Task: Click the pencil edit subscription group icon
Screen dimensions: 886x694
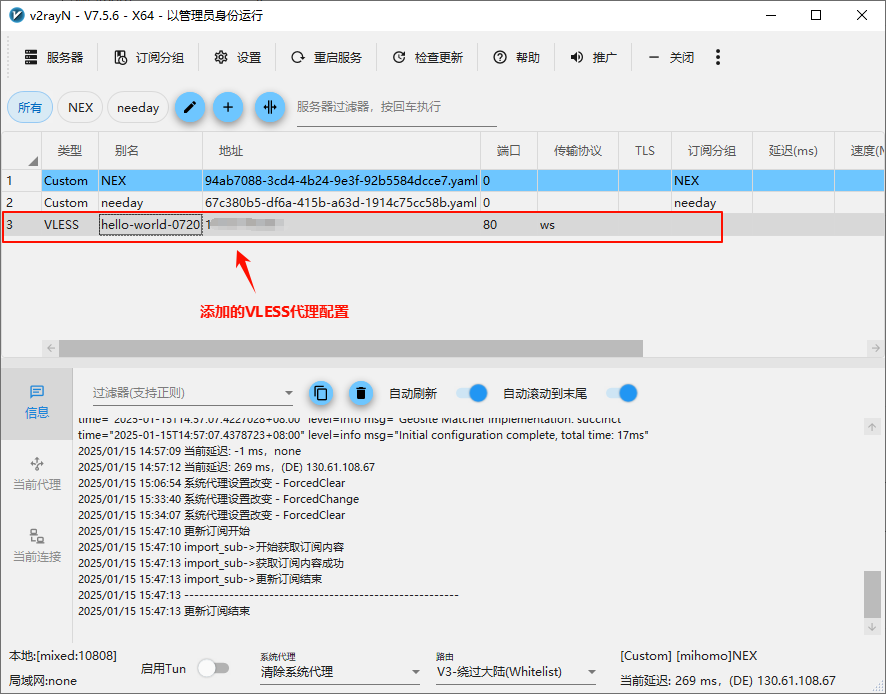Action: point(190,107)
